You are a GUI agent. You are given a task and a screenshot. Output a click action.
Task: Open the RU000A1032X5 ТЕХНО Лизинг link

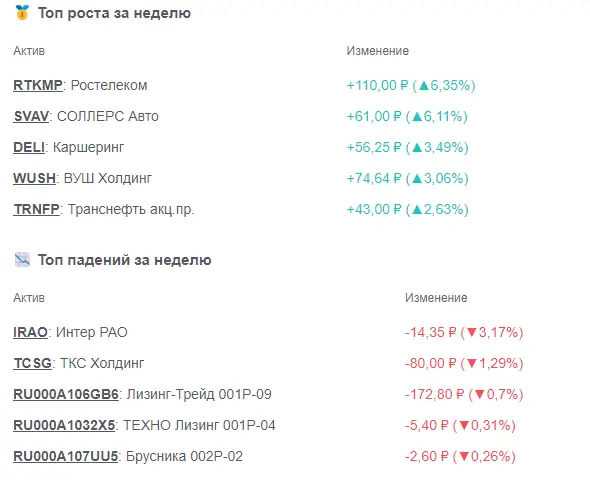point(64,425)
